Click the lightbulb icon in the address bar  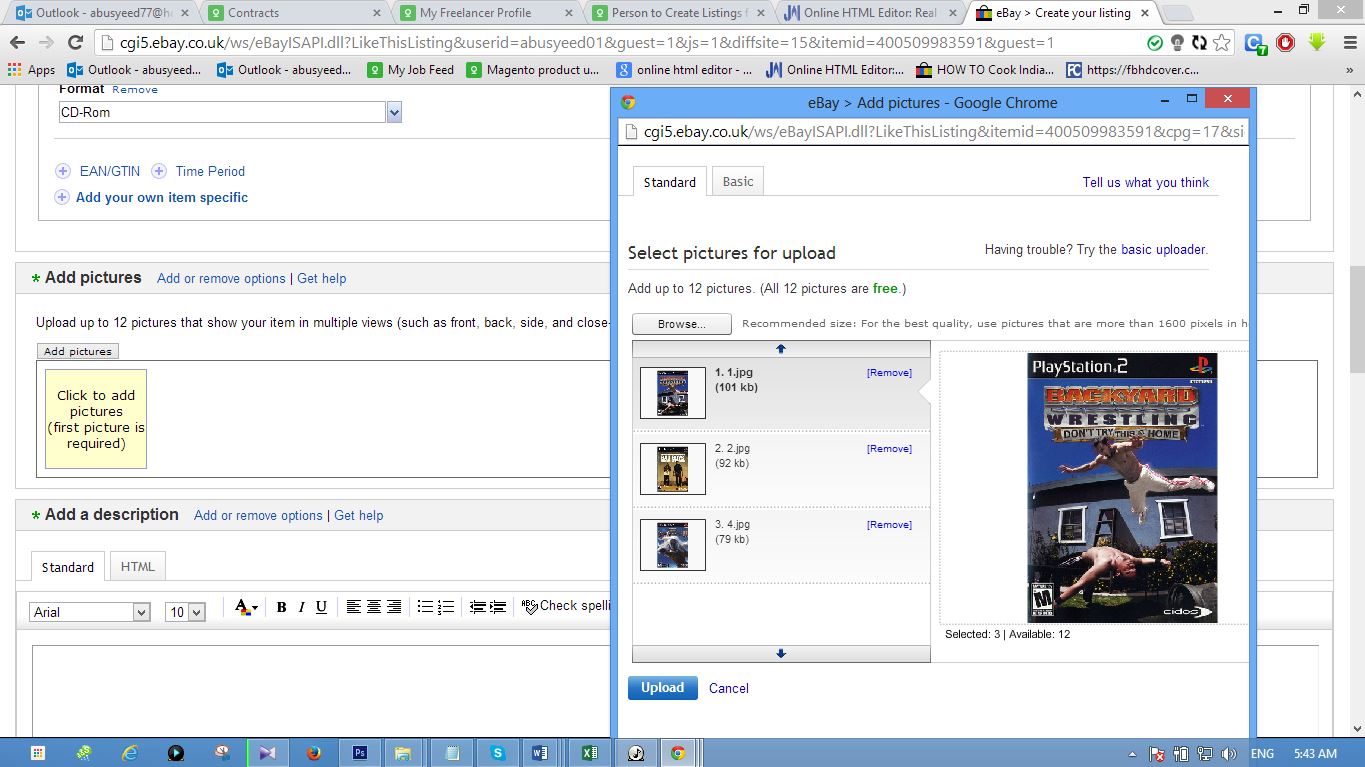1177,43
